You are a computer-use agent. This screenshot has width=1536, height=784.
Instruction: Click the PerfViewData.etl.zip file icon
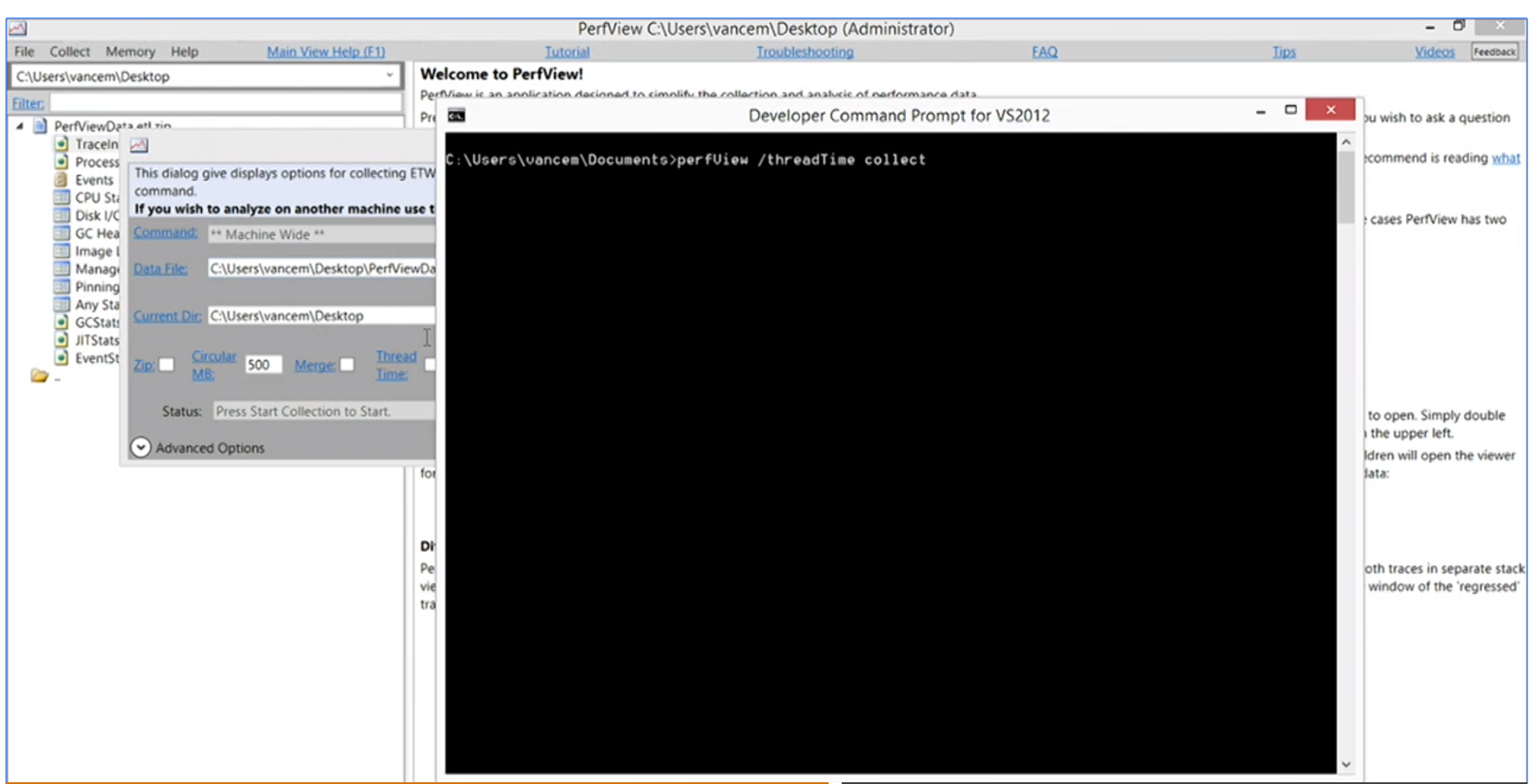[40, 126]
